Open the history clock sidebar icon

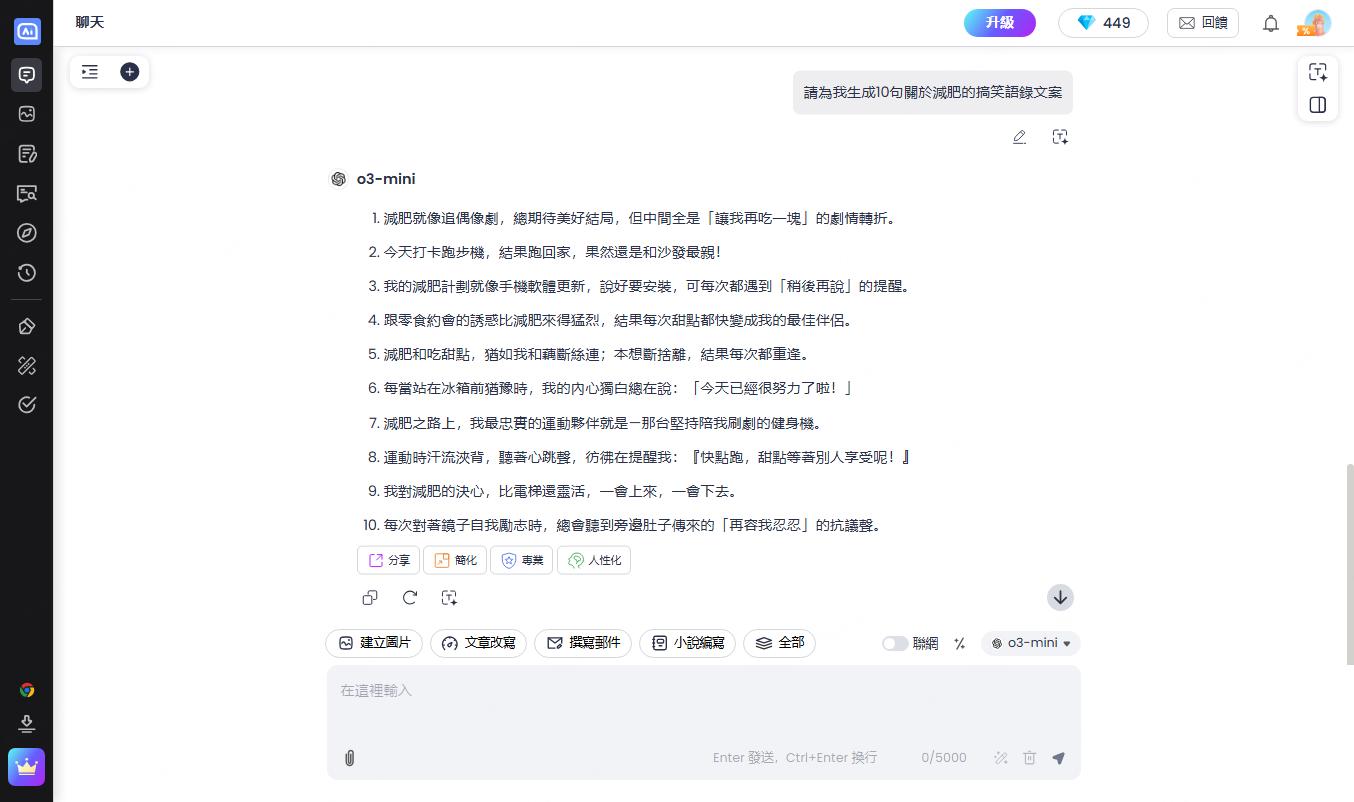(27, 273)
